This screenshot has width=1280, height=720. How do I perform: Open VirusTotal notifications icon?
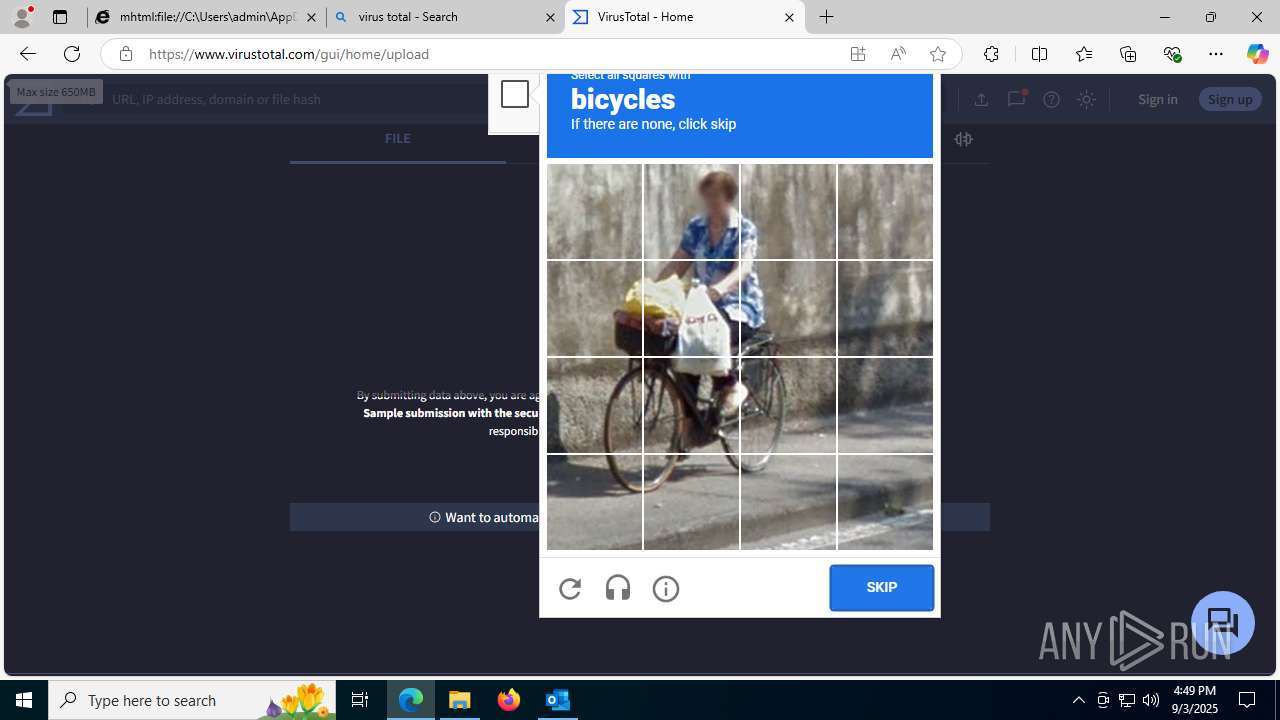1016,99
